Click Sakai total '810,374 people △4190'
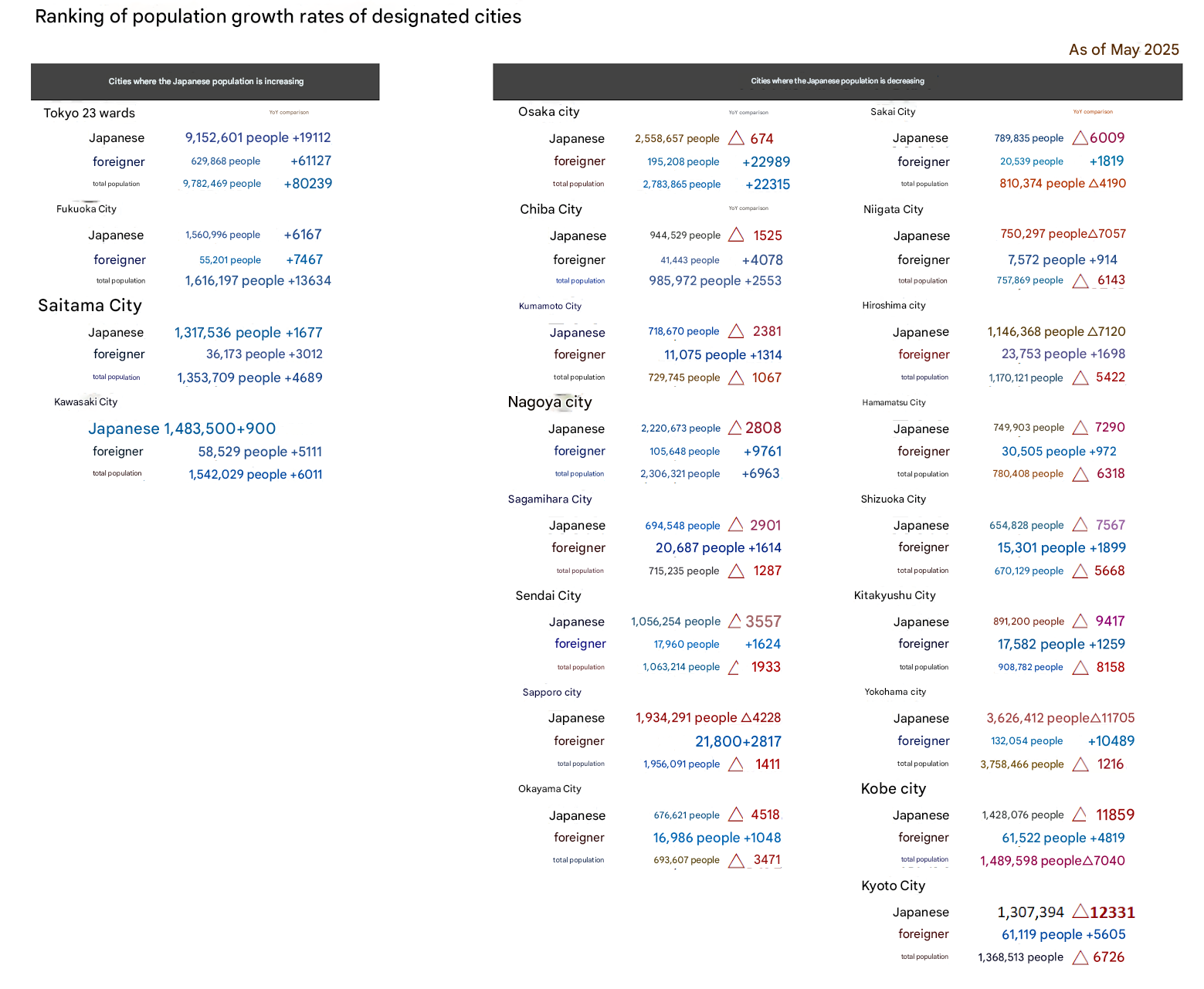The image size is (1204, 989). [1063, 184]
